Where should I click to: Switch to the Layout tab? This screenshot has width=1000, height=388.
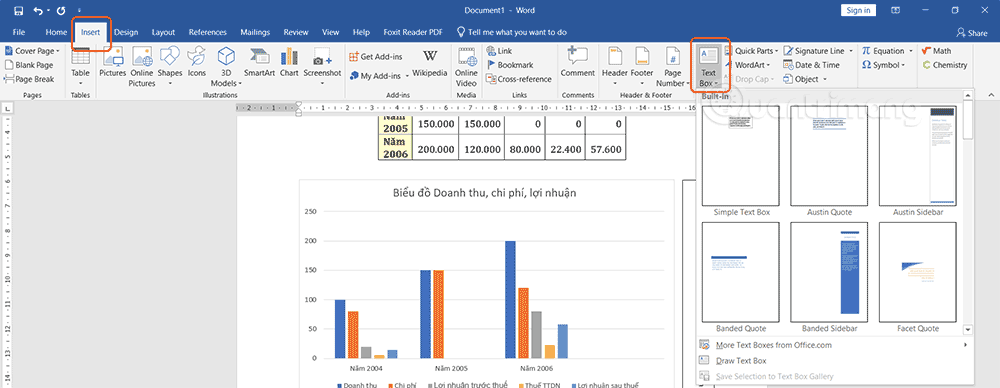click(163, 32)
